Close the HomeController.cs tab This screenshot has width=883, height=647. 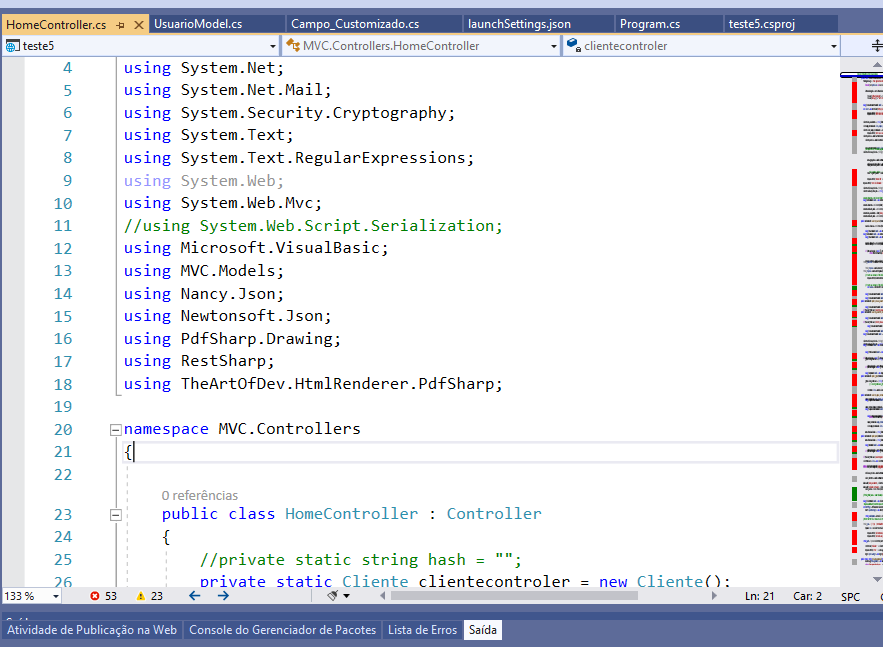(x=139, y=25)
